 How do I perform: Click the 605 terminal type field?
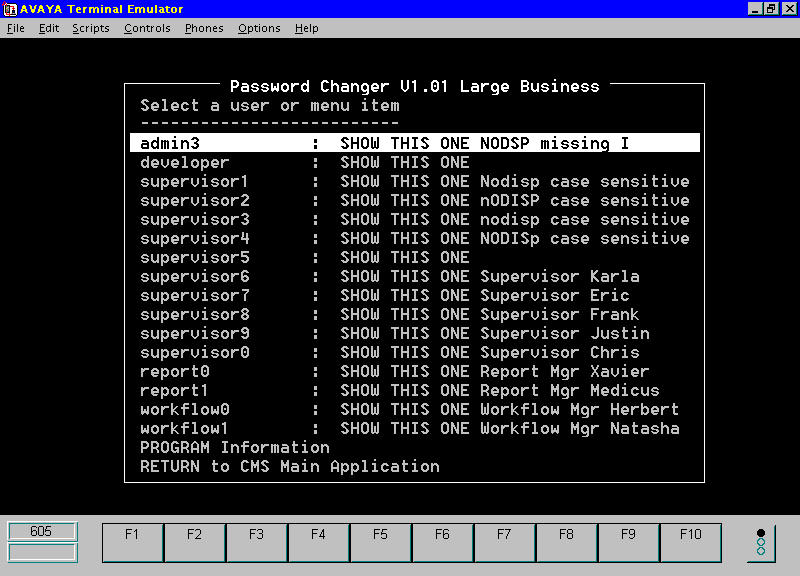[x=41, y=531]
